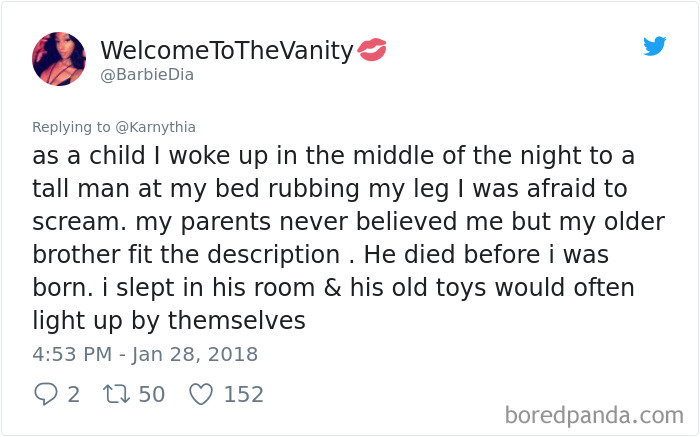The height and width of the screenshot is (437, 700).
Task: Click the last line "light up by themselves"
Action: (168, 321)
